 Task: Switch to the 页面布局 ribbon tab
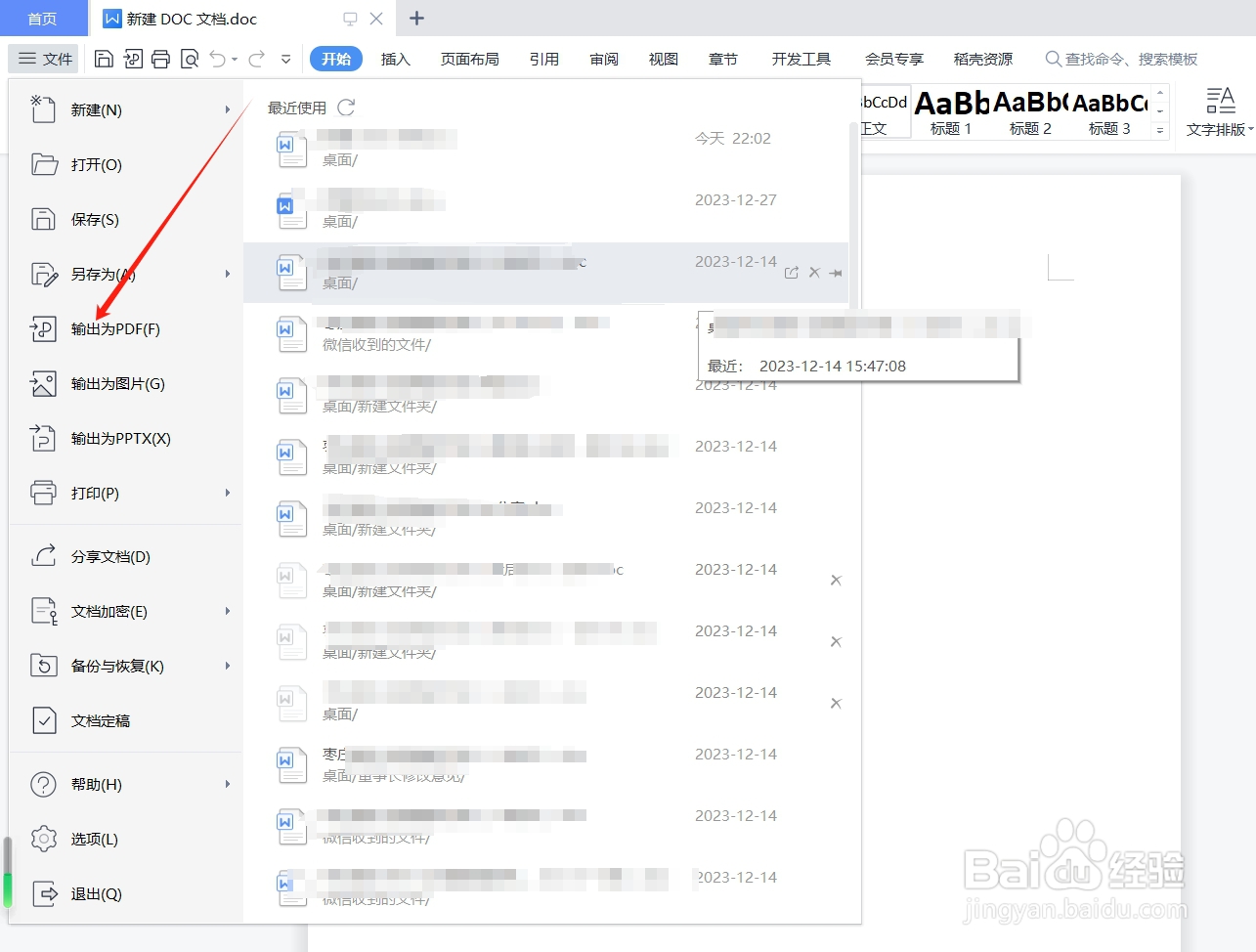tap(470, 59)
